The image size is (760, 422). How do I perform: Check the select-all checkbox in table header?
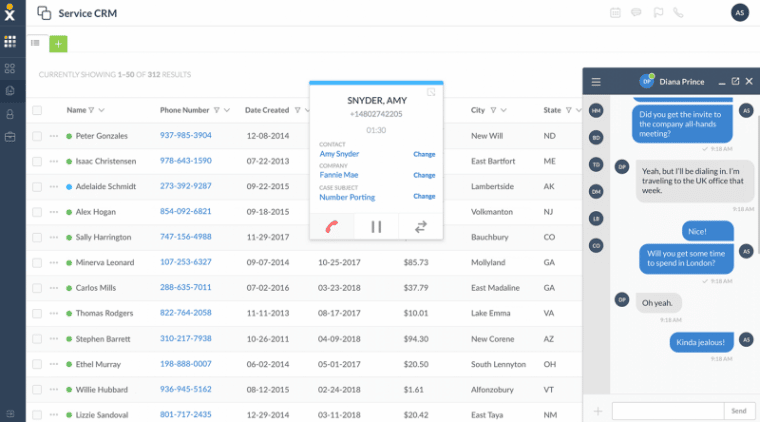pos(37,110)
